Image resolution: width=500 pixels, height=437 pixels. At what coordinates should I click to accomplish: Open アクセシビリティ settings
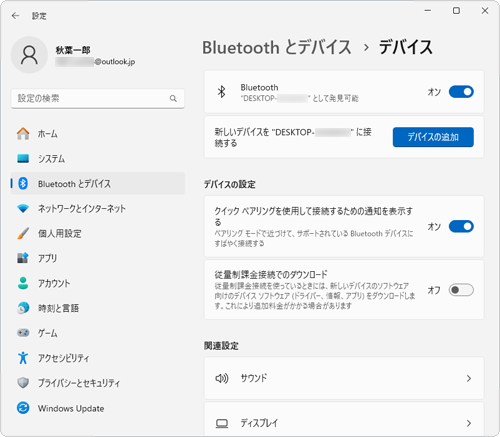pyautogui.click(x=98, y=358)
